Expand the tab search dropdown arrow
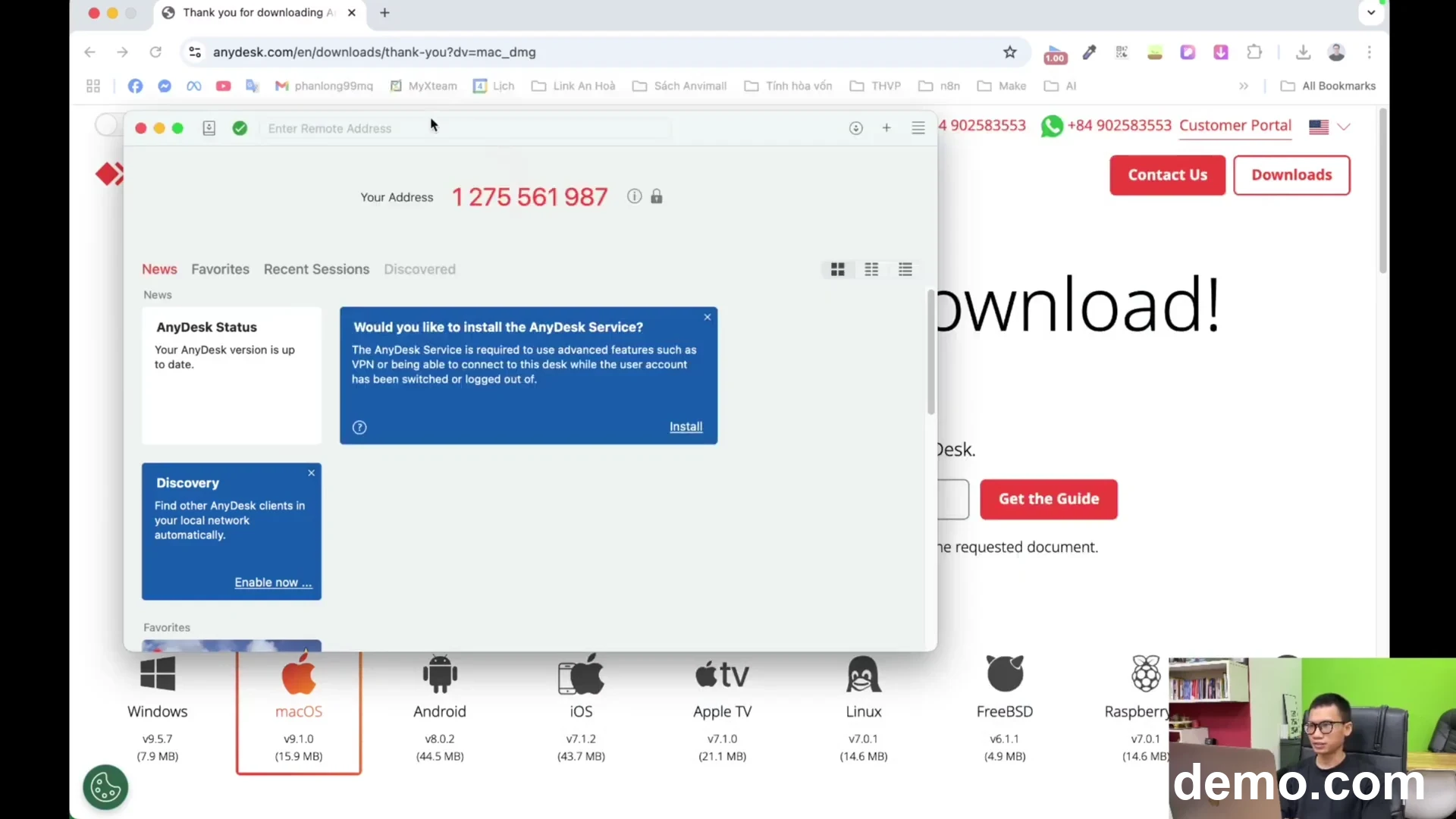The height and width of the screenshot is (819, 1456). coord(1371,13)
